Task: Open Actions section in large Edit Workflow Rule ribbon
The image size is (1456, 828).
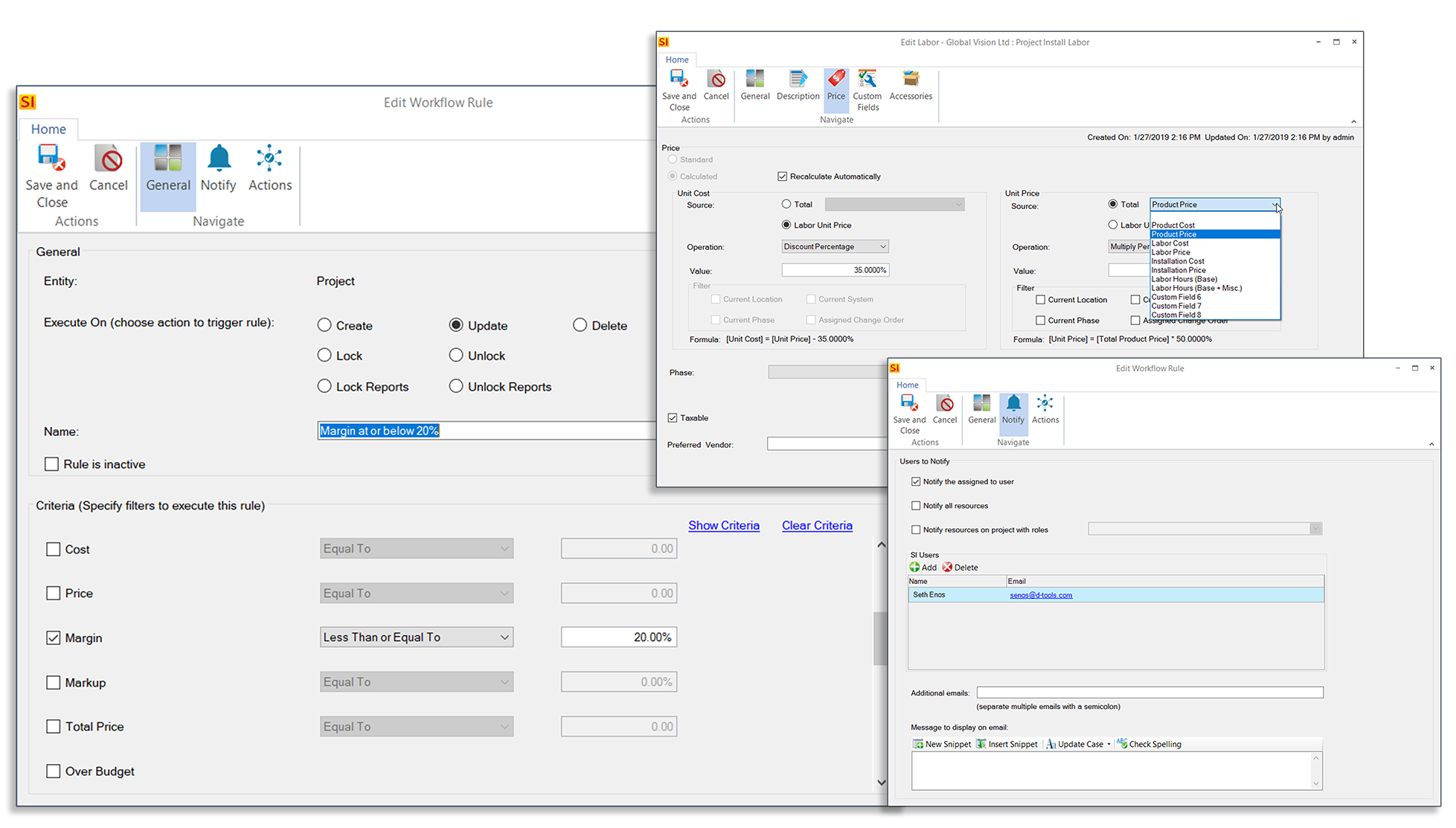Action: tap(269, 168)
